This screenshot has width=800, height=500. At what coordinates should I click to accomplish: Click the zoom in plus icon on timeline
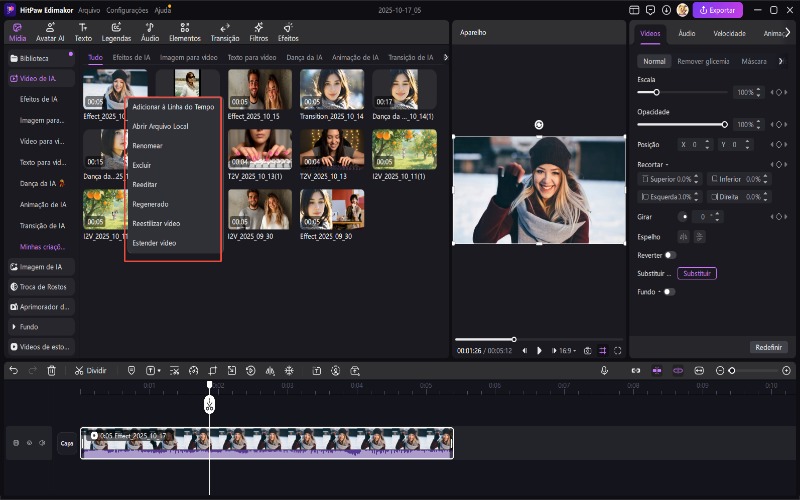tap(786, 371)
